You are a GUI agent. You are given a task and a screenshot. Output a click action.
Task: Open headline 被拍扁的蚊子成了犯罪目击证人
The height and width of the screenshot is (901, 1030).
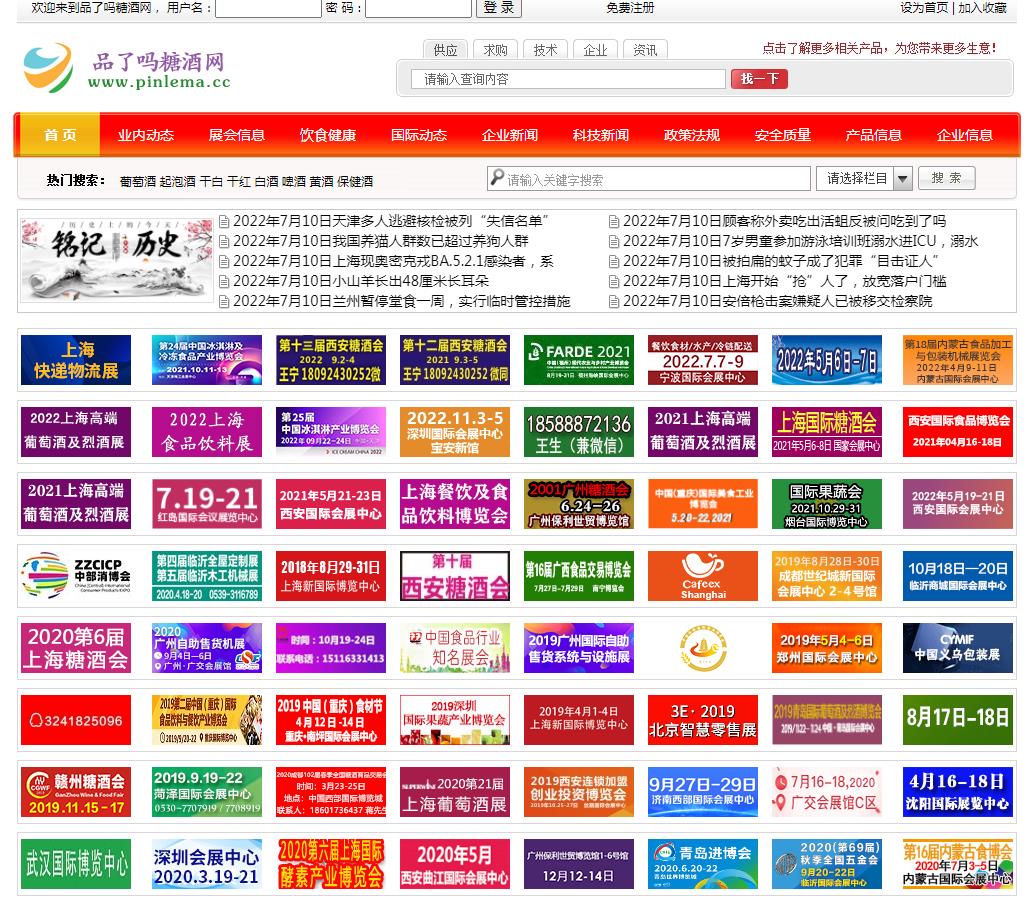[x=781, y=261]
